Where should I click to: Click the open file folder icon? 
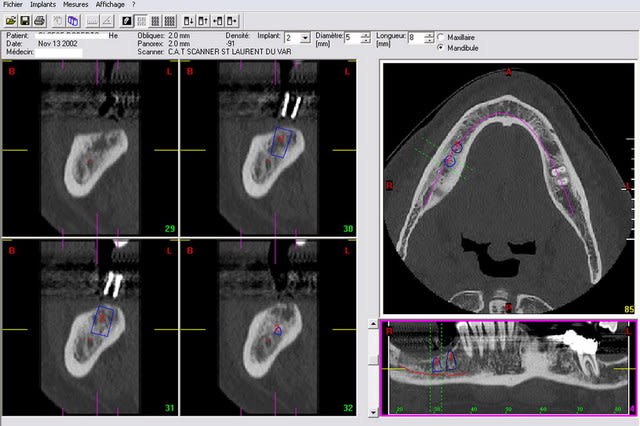coord(10,20)
